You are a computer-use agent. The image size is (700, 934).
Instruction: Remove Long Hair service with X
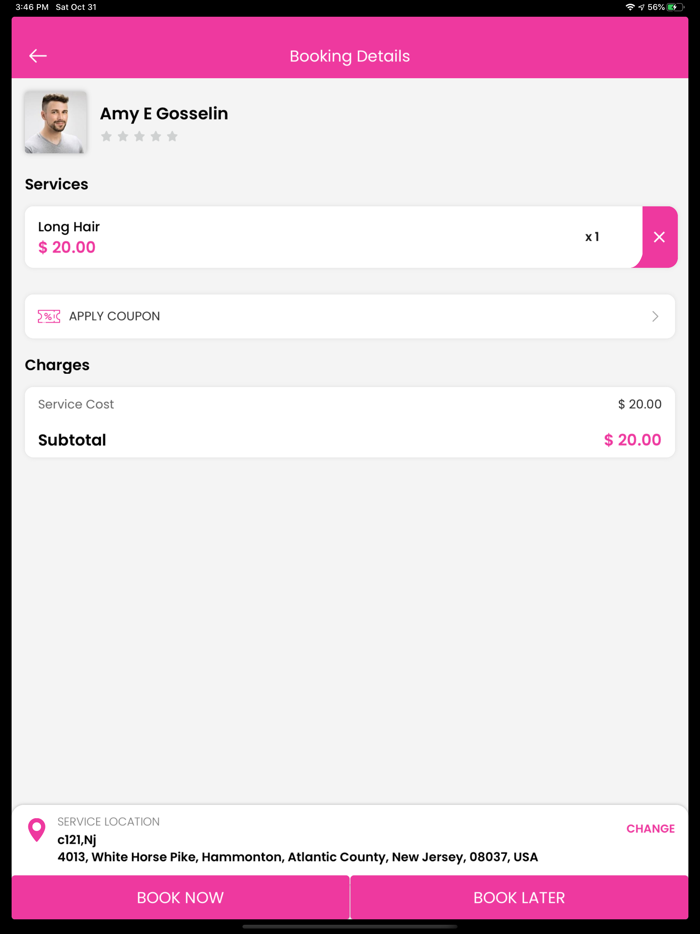[x=659, y=237]
